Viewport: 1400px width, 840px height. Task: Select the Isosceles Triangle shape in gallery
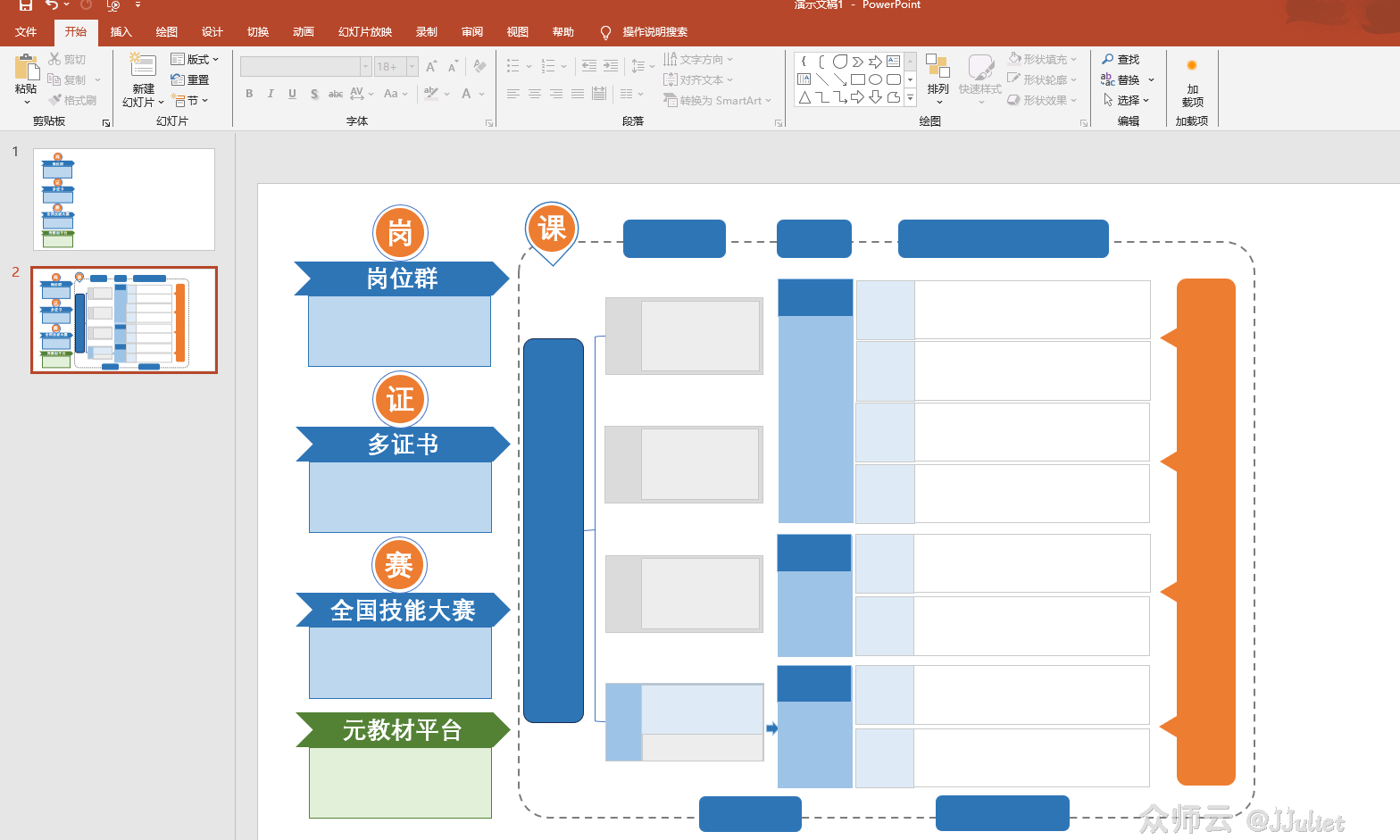[x=804, y=97]
